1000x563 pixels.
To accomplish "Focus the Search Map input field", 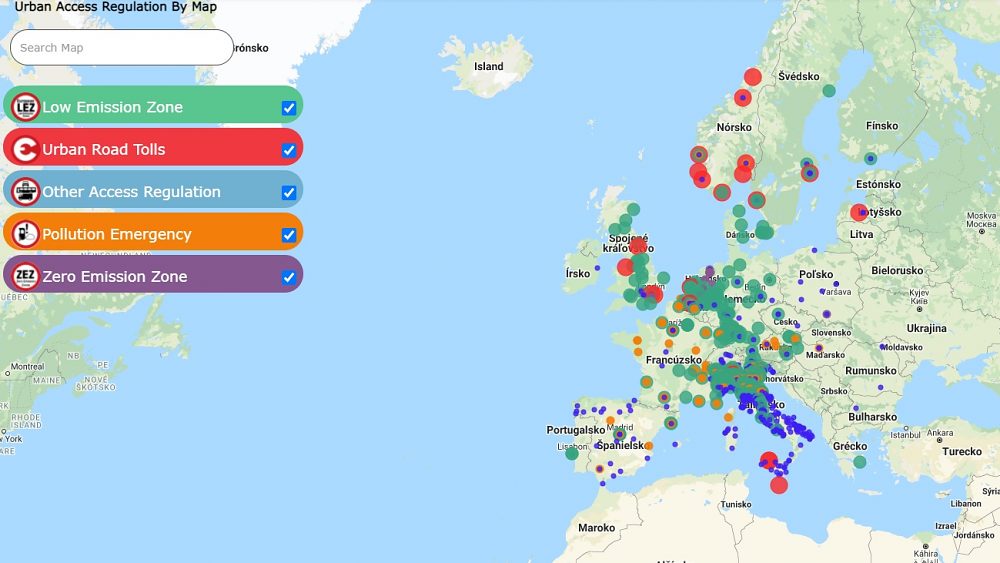I will [121, 47].
